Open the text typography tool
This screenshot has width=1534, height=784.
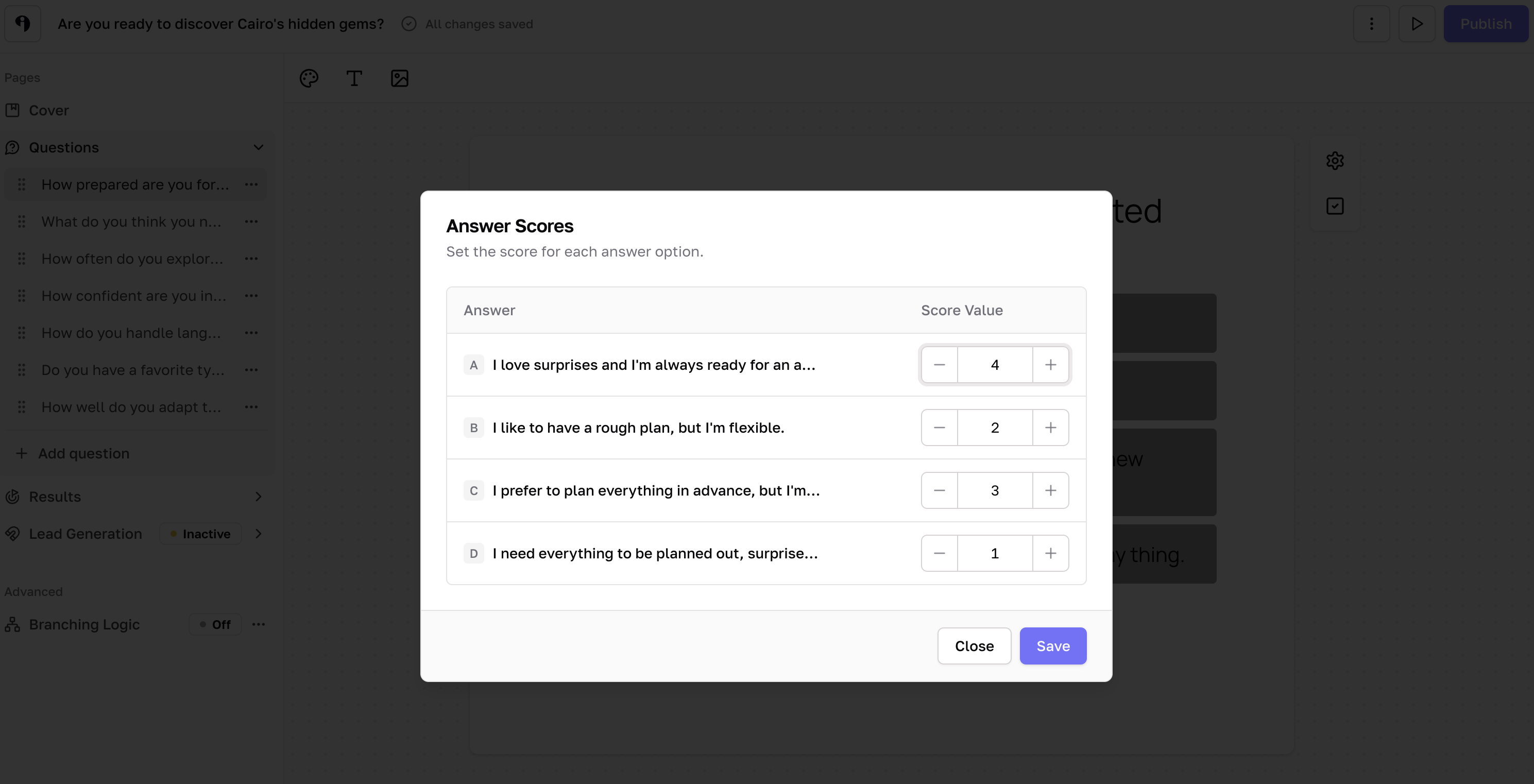click(x=354, y=78)
